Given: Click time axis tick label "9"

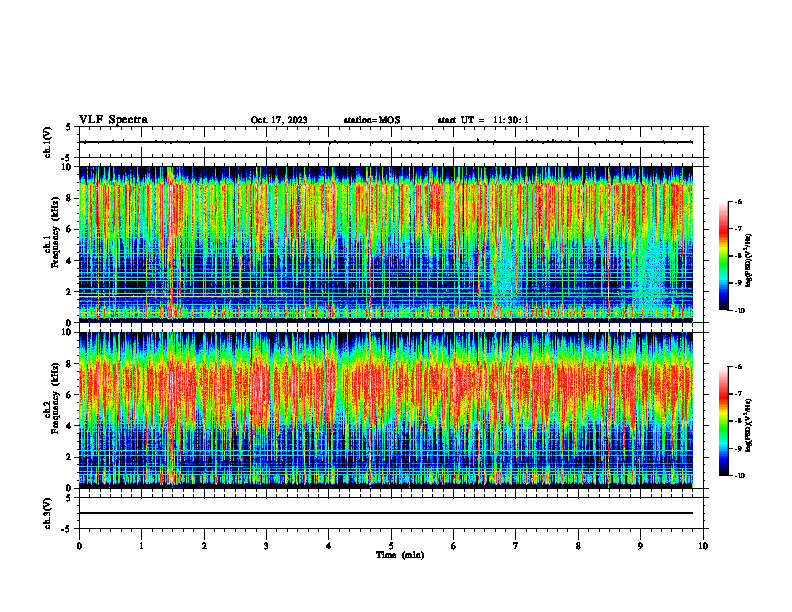Looking at the screenshot, I should click(x=640, y=546).
